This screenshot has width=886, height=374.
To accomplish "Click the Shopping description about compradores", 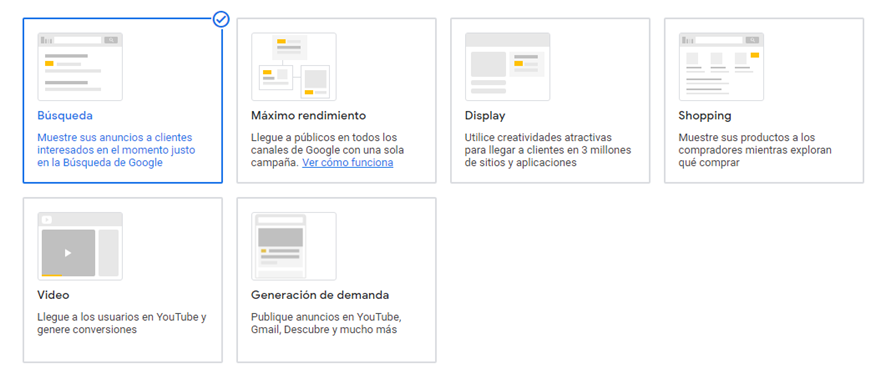I will [x=755, y=150].
